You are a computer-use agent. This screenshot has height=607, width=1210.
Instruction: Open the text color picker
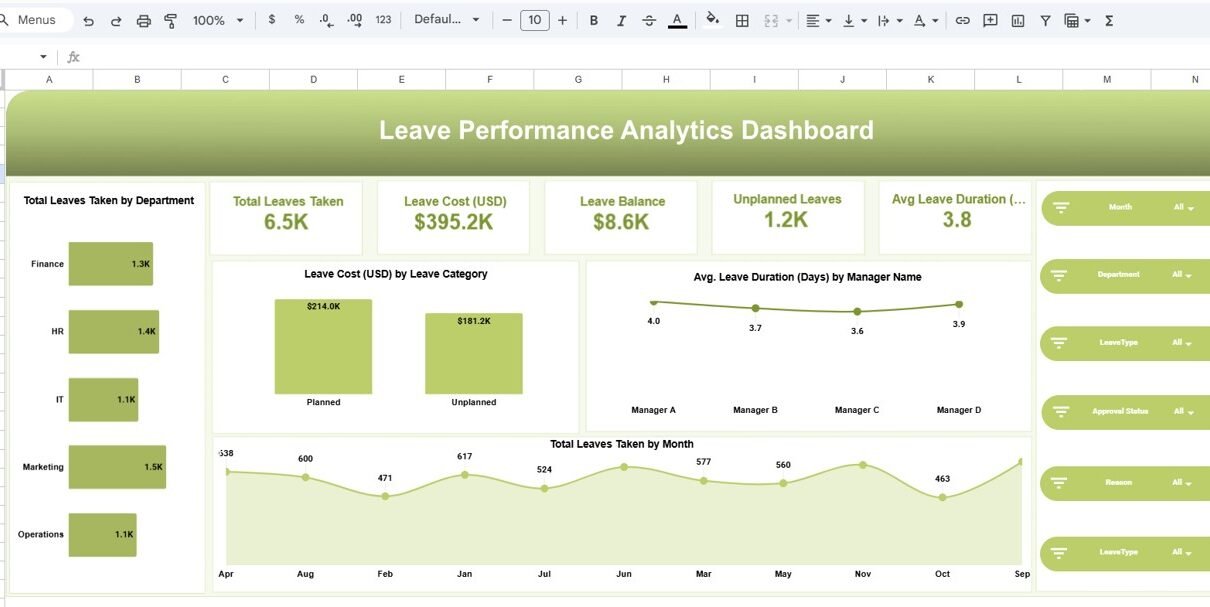677,20
